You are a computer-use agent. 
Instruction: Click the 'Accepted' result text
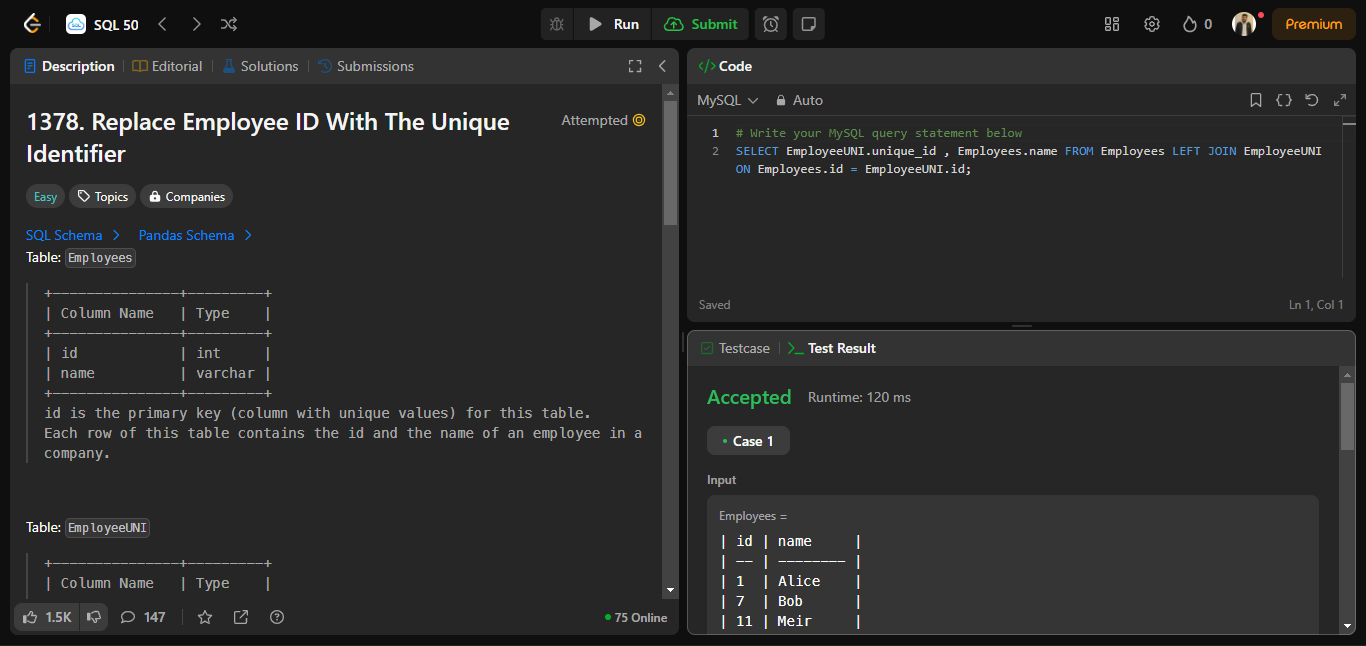(x=749, y=397)
